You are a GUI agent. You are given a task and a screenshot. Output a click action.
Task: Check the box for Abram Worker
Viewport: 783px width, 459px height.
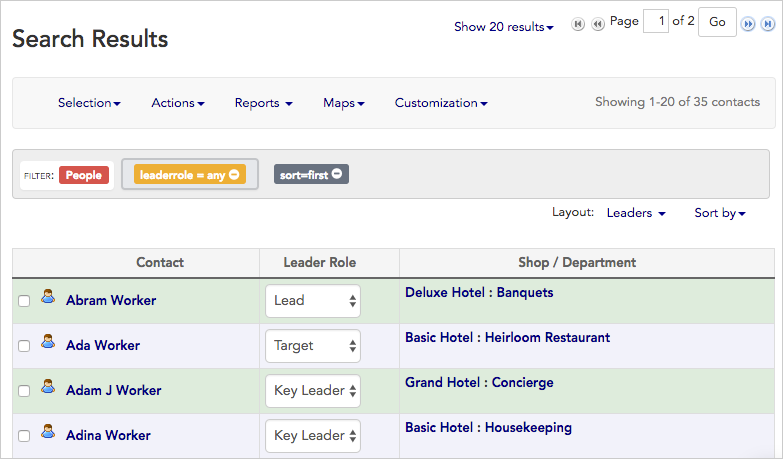click(24, 301)
